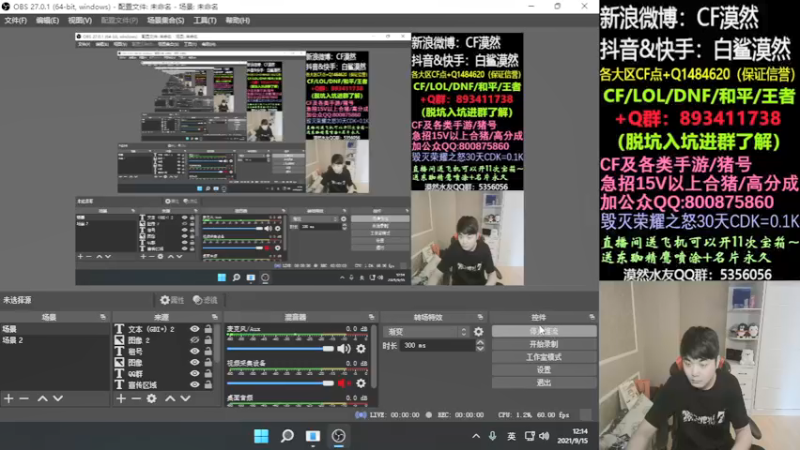The image size is (800, 450).
Task: Open 设置 in the 控件 dock
Action: [x=544, y=370]
